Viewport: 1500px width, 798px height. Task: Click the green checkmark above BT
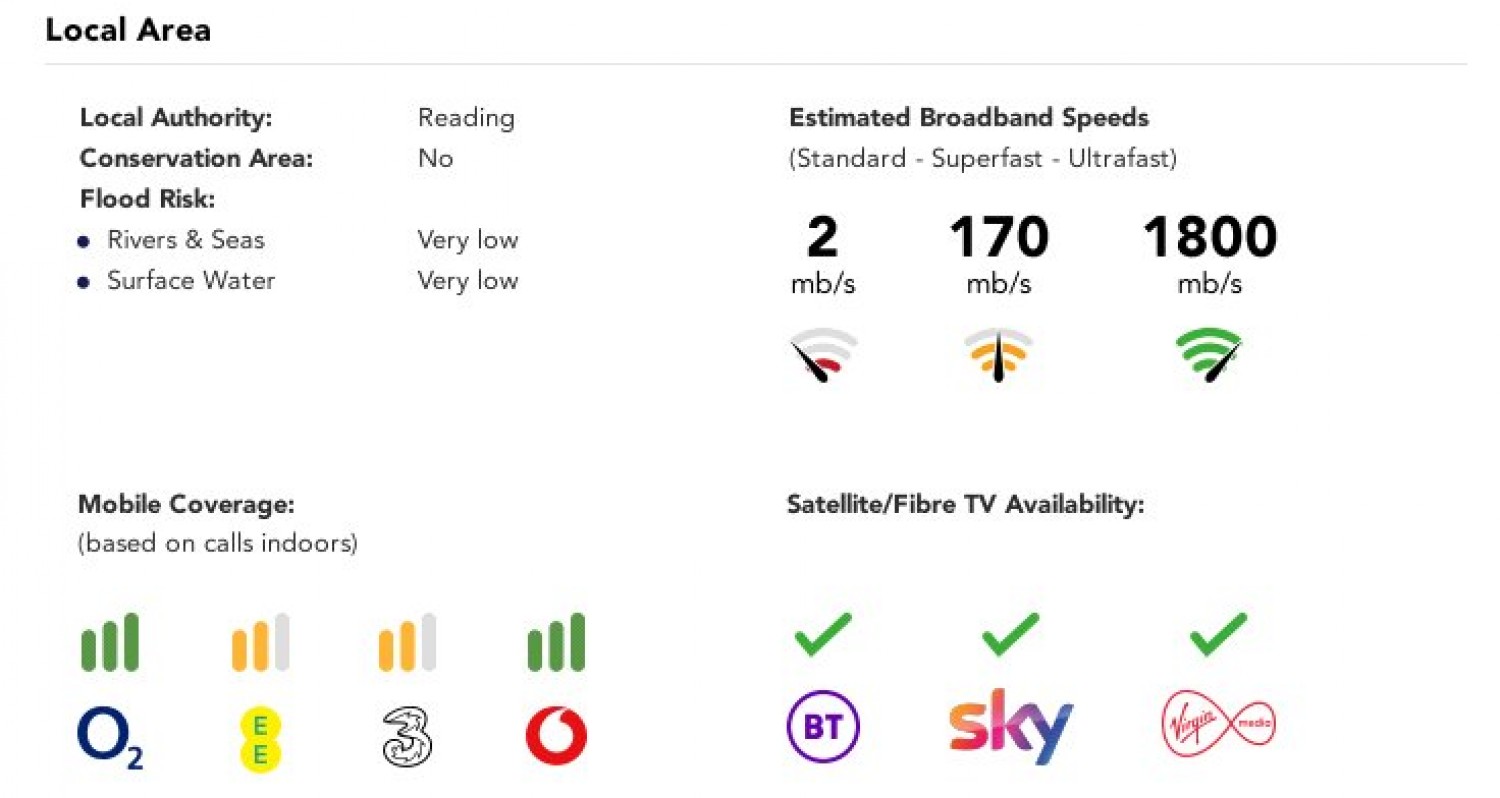click(822, 635)
